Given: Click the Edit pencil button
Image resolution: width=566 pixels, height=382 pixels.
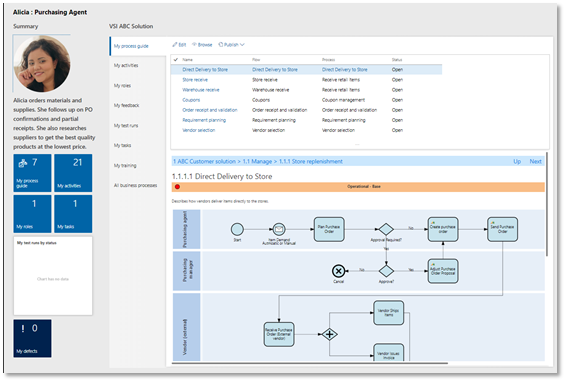Looking at the screenshot, I should pyautogui.click(x=179, y=45).
